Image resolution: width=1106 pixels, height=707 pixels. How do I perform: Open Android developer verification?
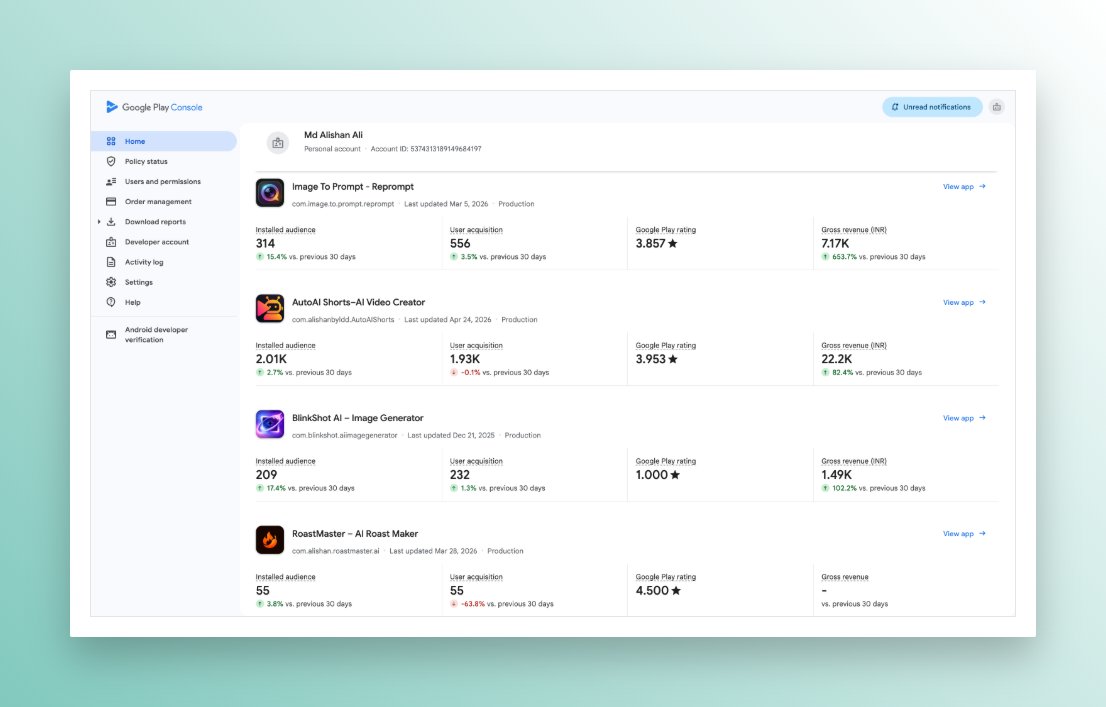156,334
